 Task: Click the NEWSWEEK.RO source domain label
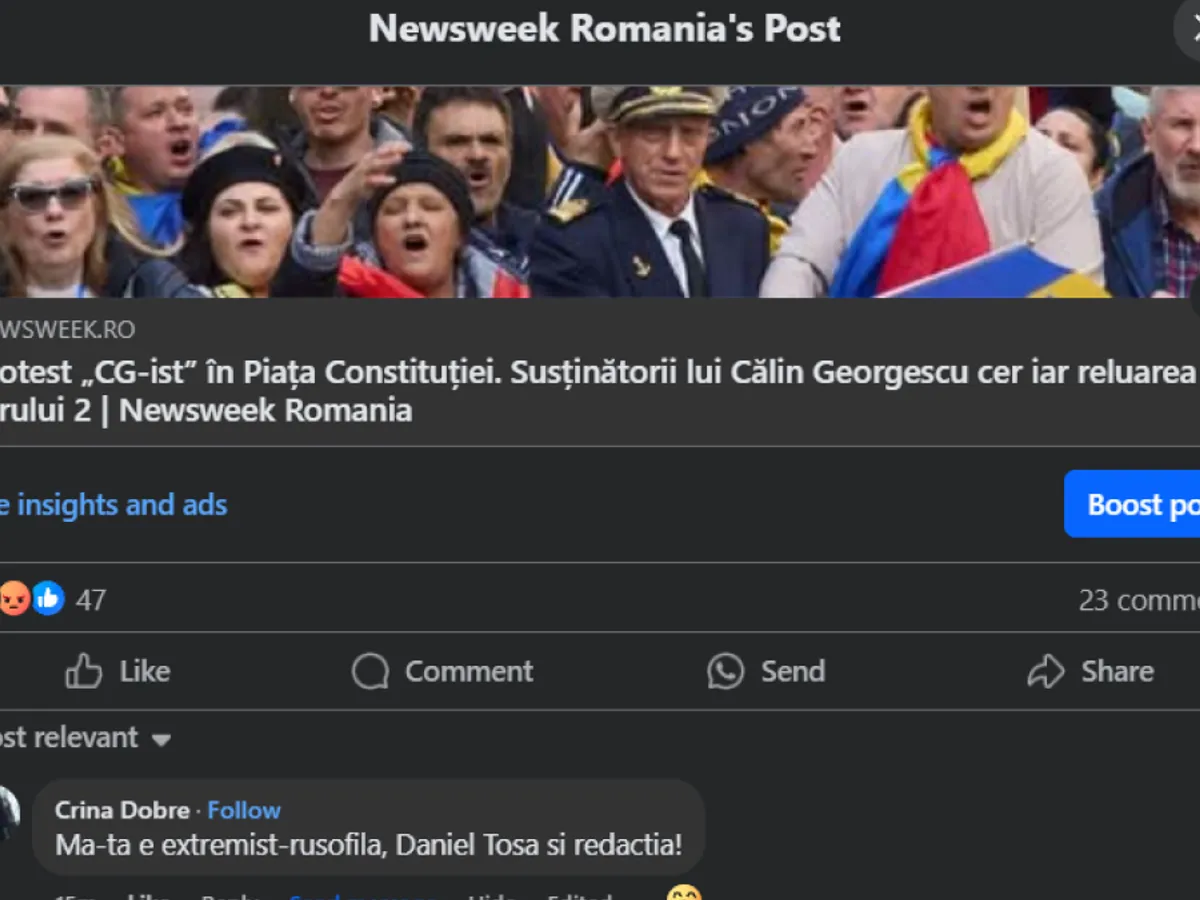(x=68, y=329)
